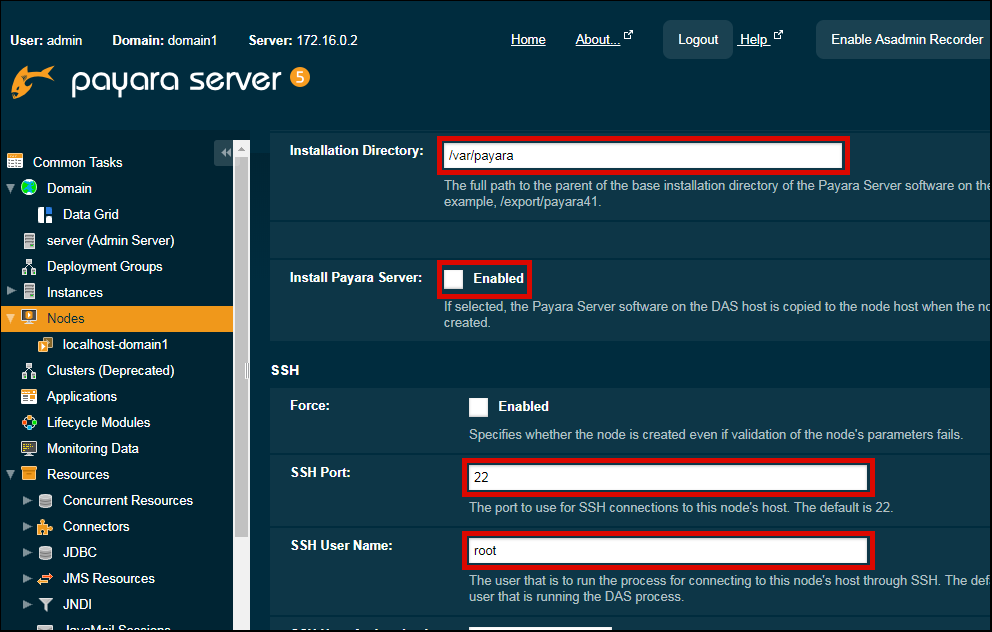Viewport: 992px width, 632px height.
Task: Click the localhost-domain1 node icon
Action: (45, 344)
